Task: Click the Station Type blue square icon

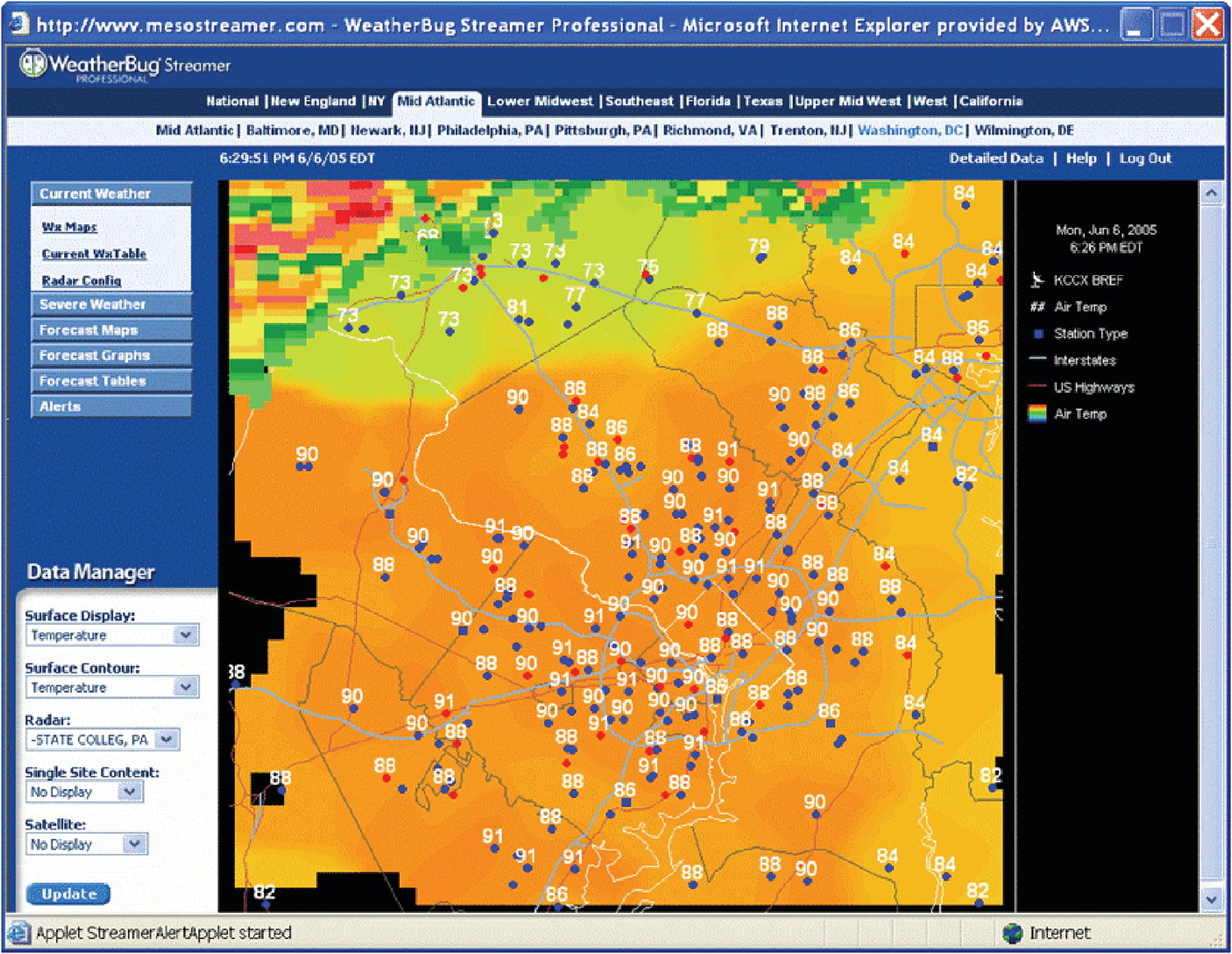Action: tap(1038, 334)
